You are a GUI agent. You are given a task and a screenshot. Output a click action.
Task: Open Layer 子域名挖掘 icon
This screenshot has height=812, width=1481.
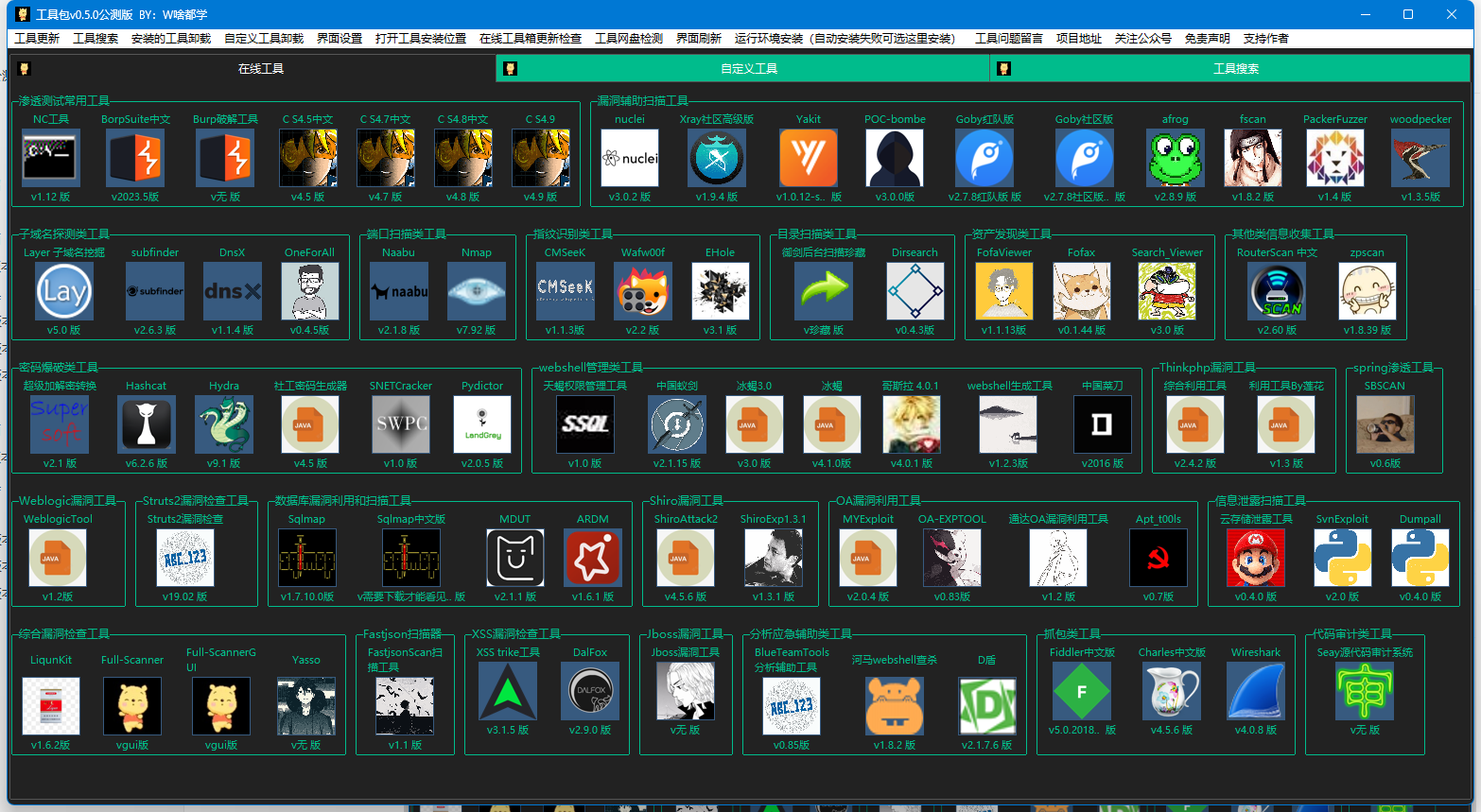[x=64, y=291]
